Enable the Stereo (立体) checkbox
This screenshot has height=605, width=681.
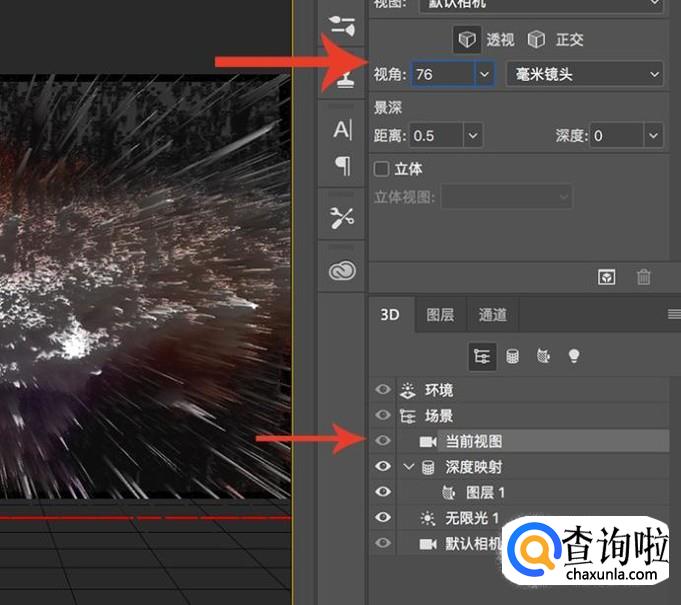point(381,169)
